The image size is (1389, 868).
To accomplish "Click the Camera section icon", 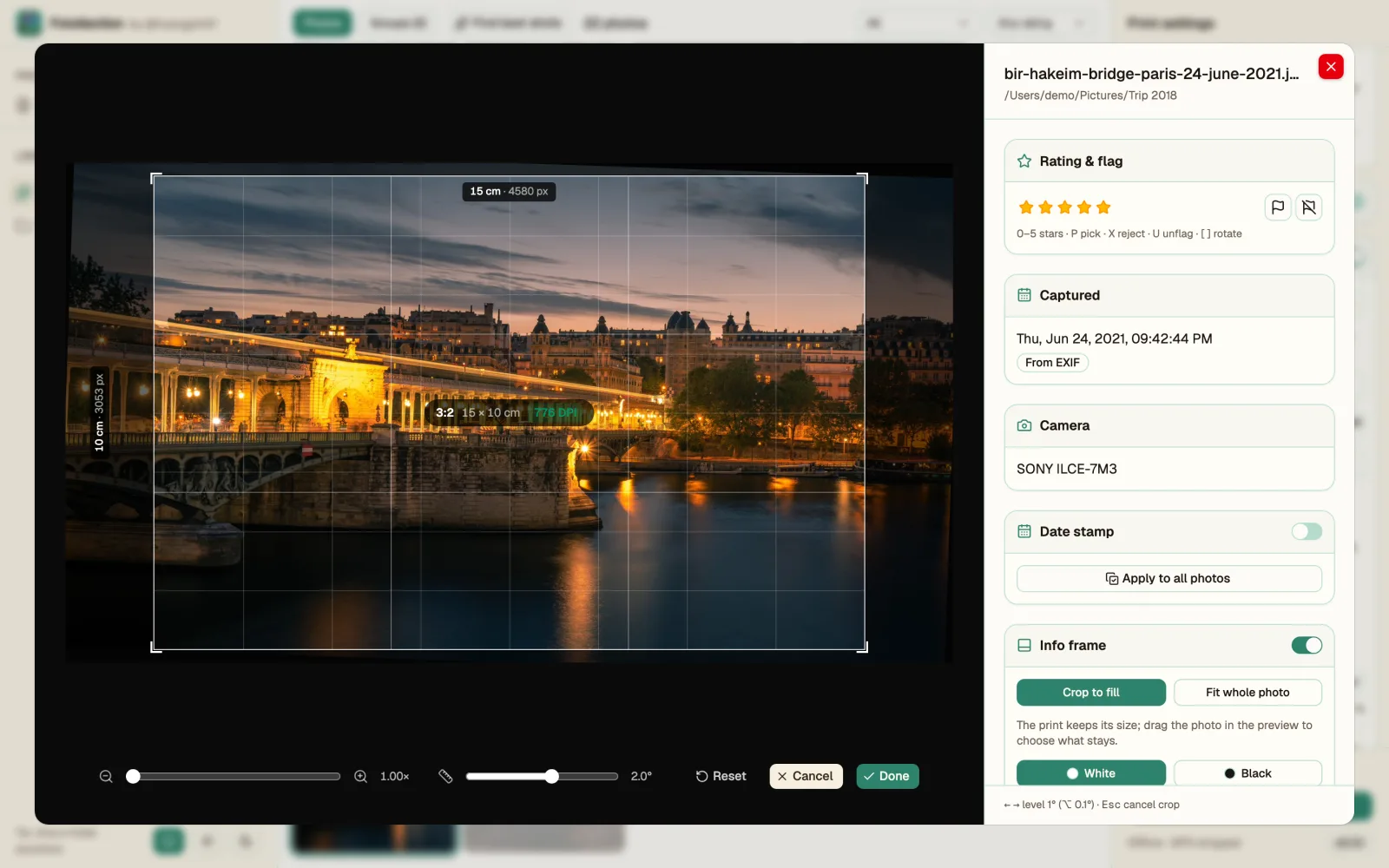I will point(1024,425).
